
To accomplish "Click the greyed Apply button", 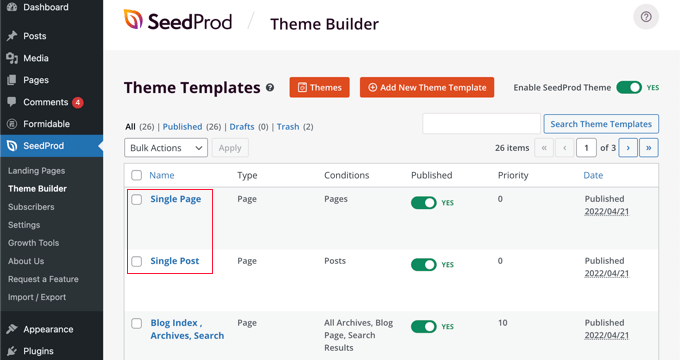I will coord(230,148).
